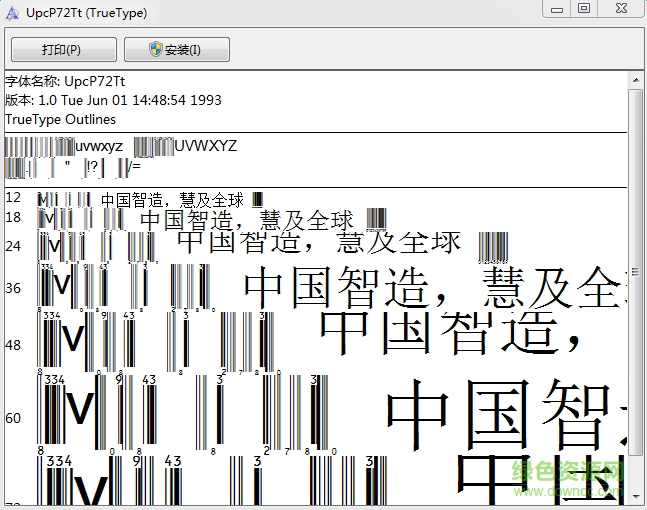This screenshot has width=647, height=510.
Task: Minimize the font viewer window
Action: pyautogui.click(x=557, y=9)
